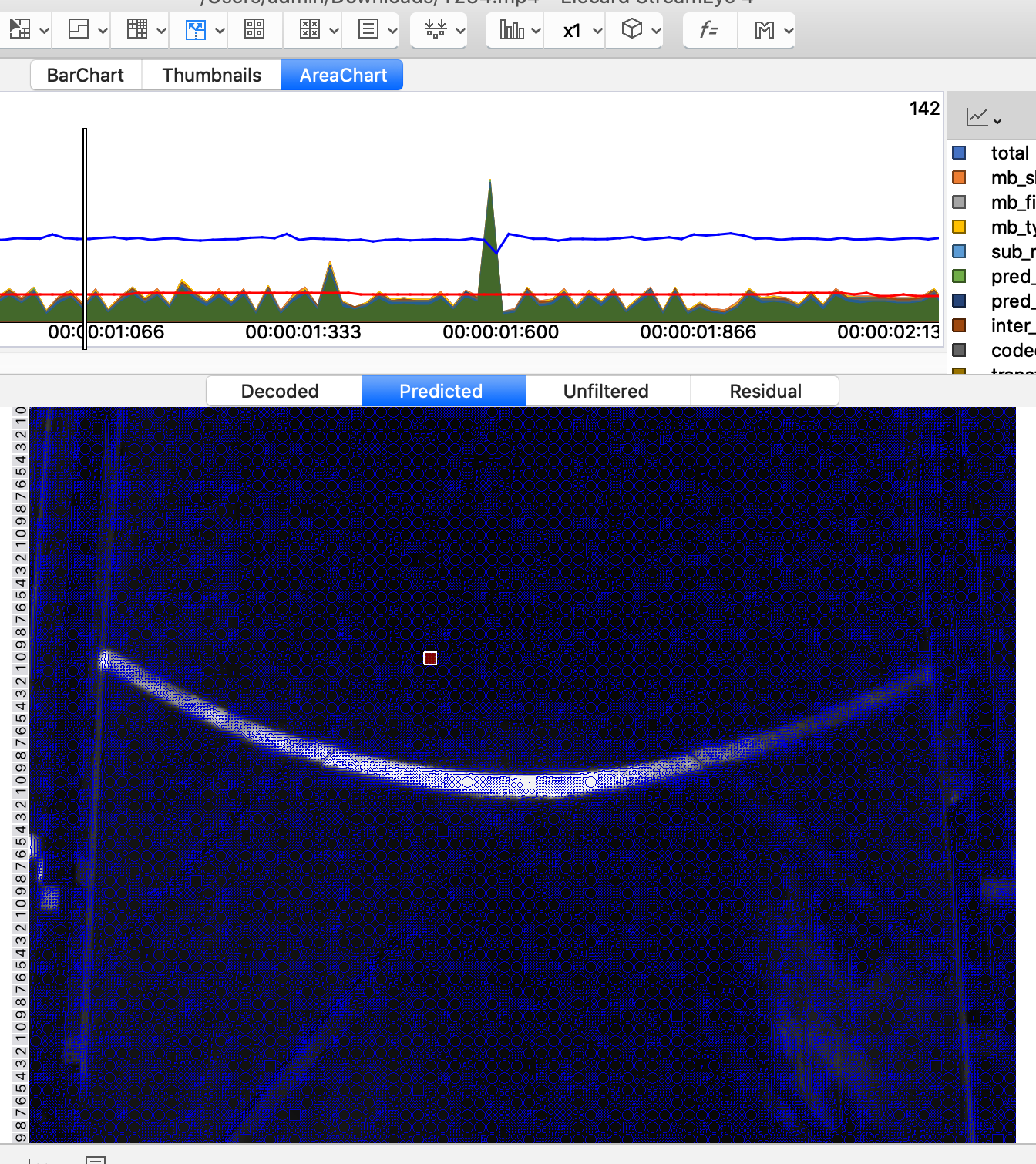Expand the chart type chevron in legend panel

pos(997,122)
